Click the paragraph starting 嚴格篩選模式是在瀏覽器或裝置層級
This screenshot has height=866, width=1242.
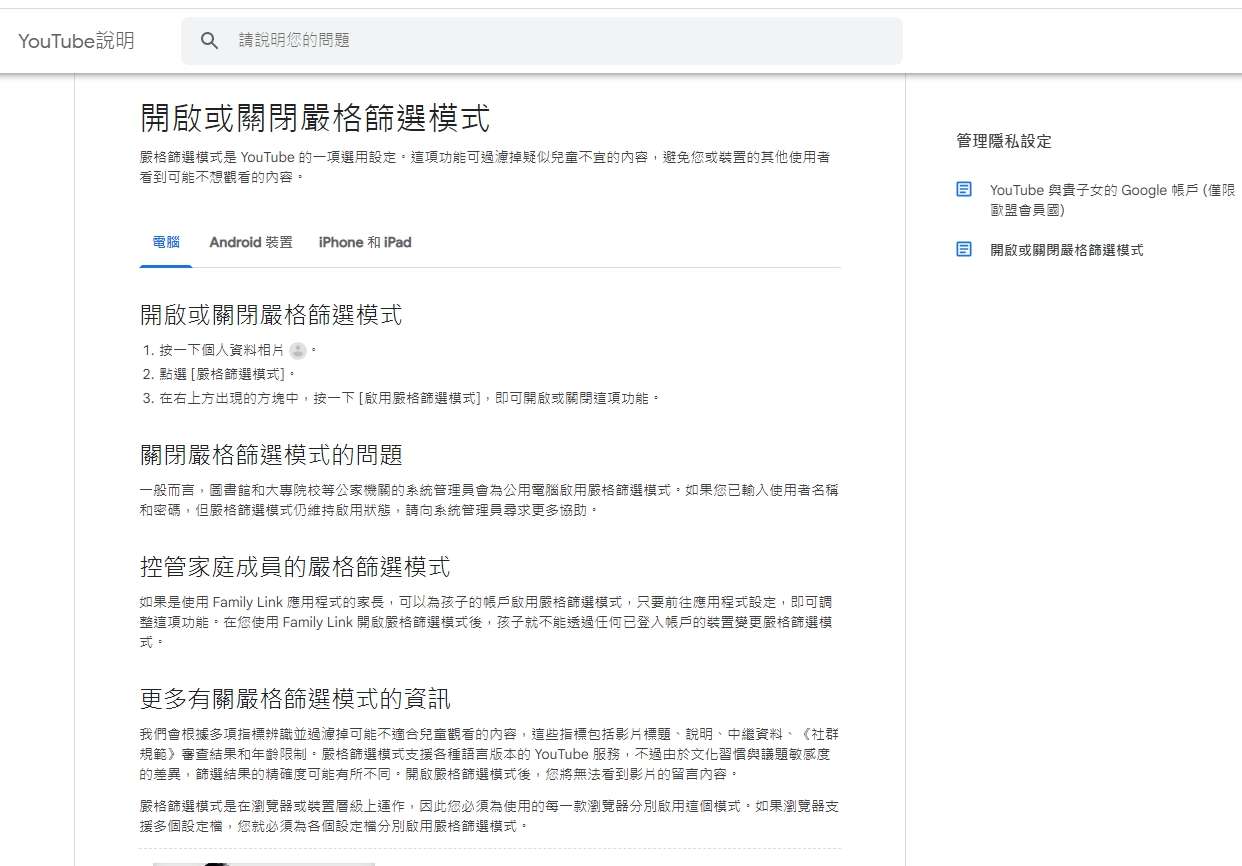click(489, 816)
